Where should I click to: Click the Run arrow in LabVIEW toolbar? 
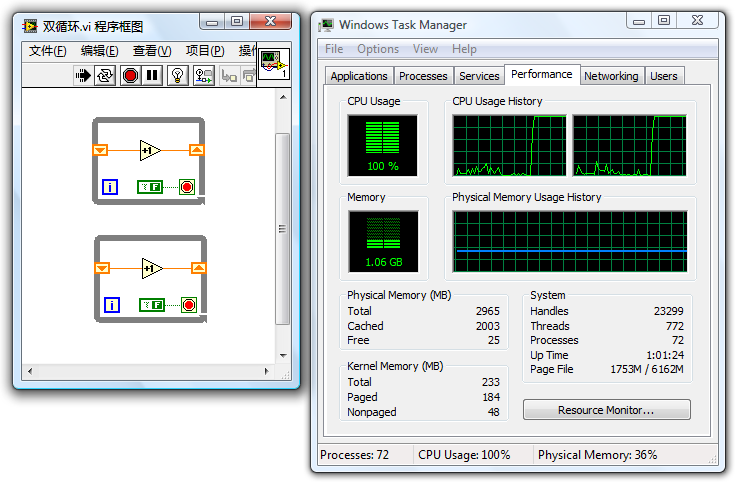(x=84, y=75)
